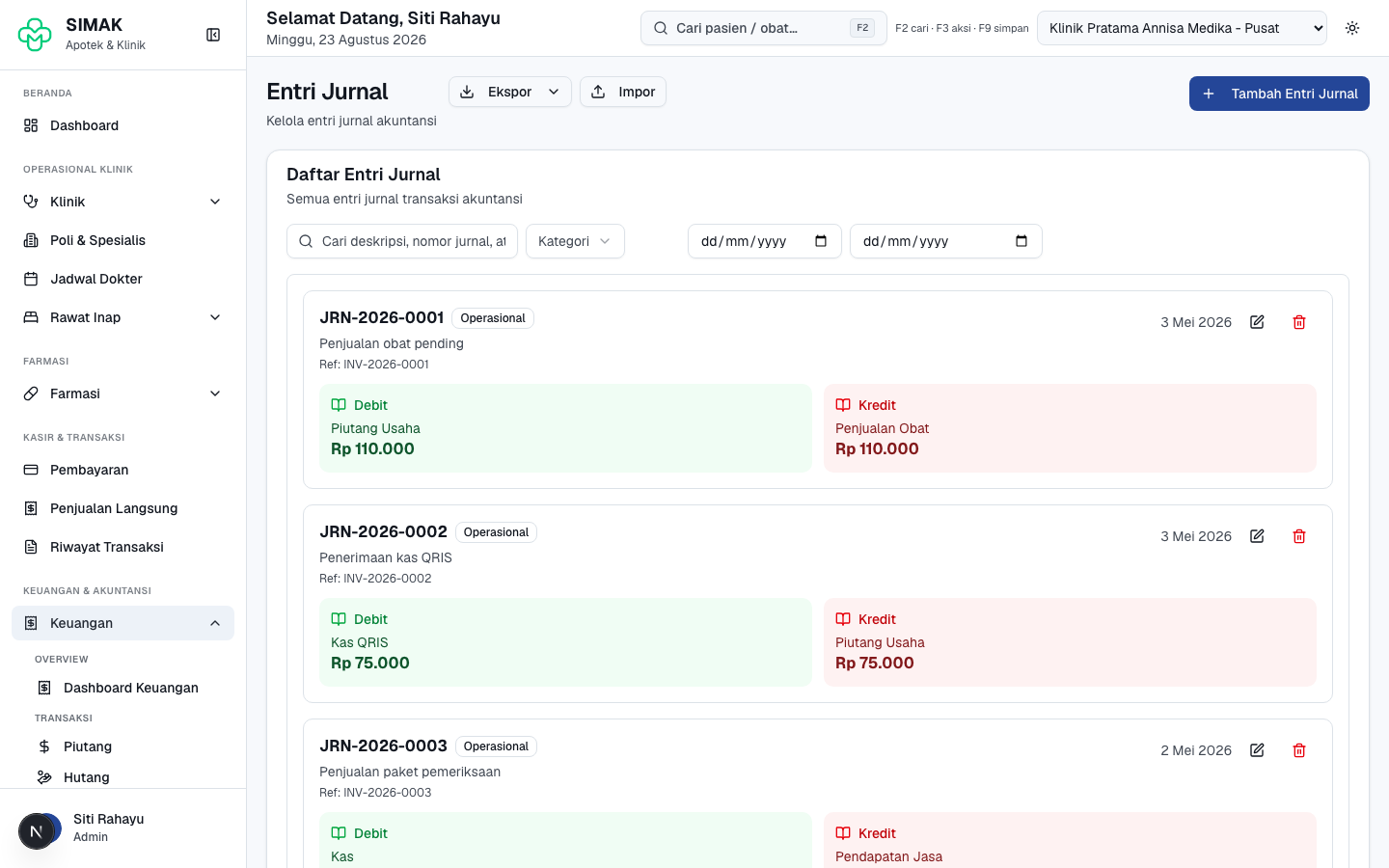Click the Operasional badge on JRN-2026-0002
The width and height of the screenshot is (1389, 868).
click(x=496, y=532)
